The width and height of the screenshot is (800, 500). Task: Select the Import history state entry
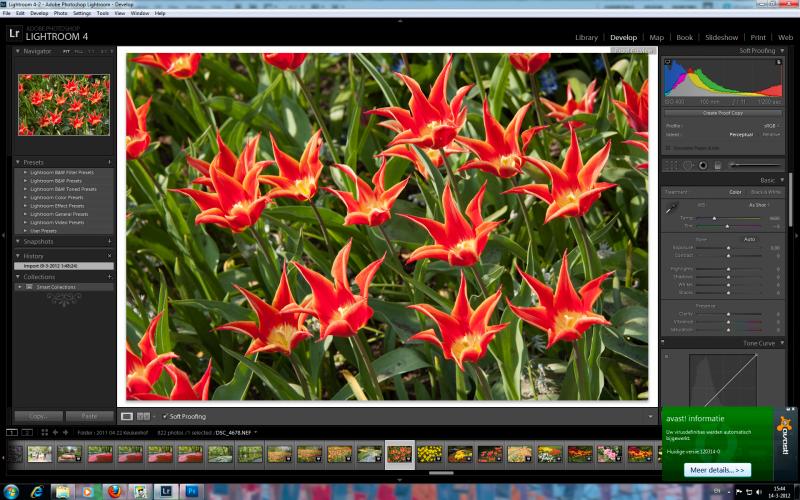coord(64,266)
